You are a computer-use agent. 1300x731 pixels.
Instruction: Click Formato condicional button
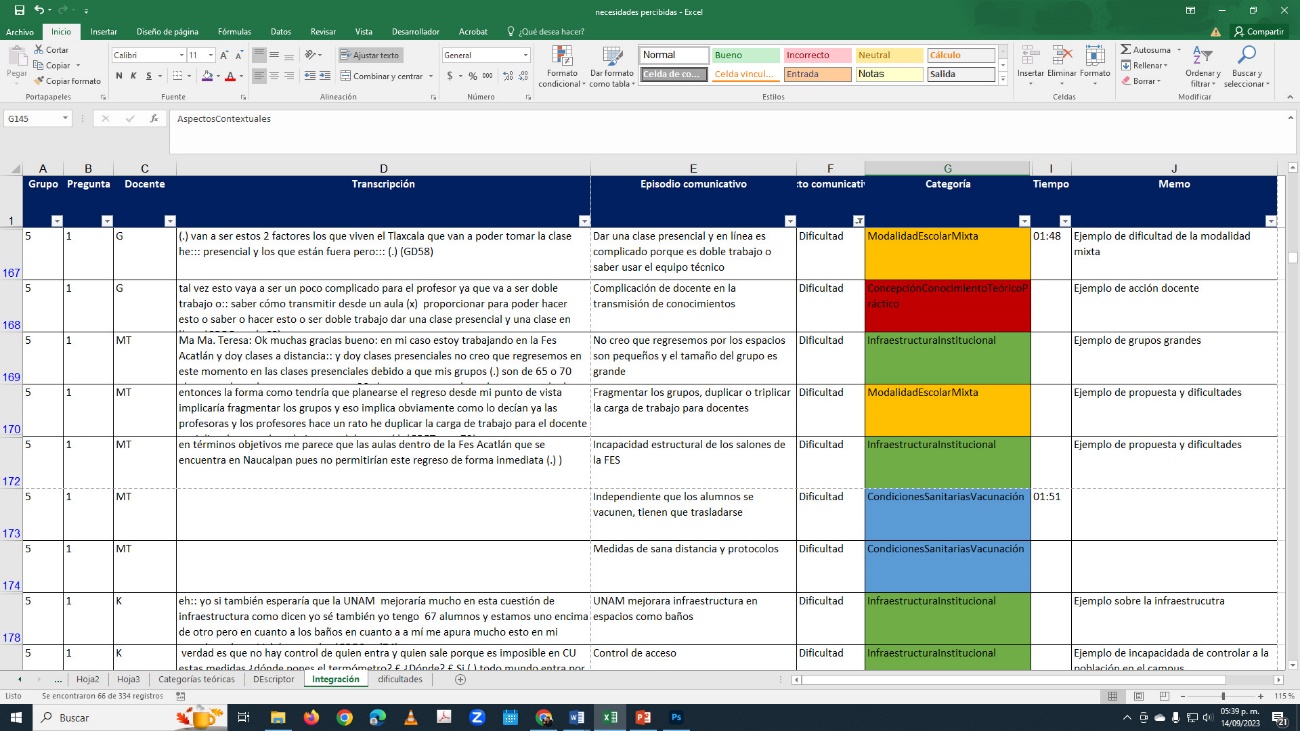pos(562,66)
